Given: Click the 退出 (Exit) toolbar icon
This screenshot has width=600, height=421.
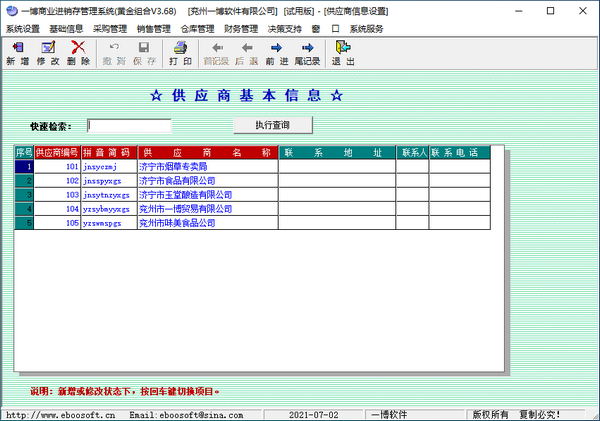Looking at the screenshot, I should (343, 53).
